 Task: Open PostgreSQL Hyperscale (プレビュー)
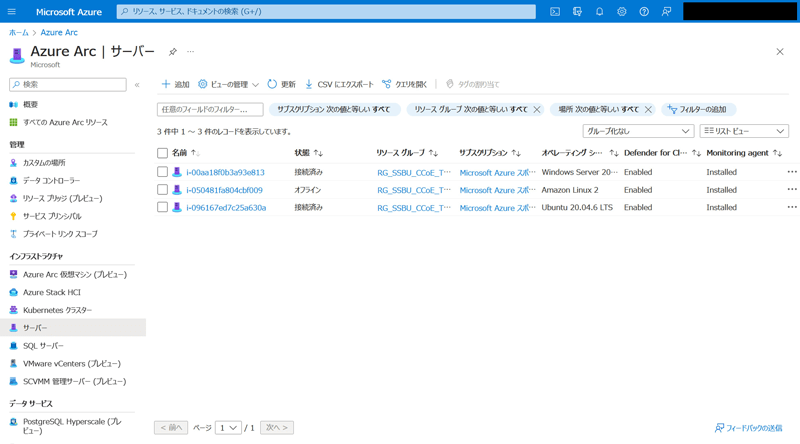(71, 426)
